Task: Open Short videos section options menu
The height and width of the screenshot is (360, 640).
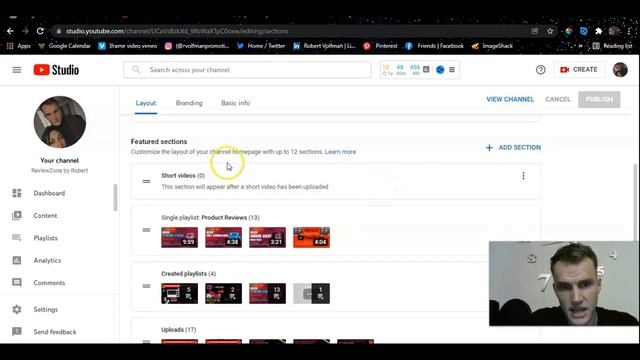Action: click(523, 176)
